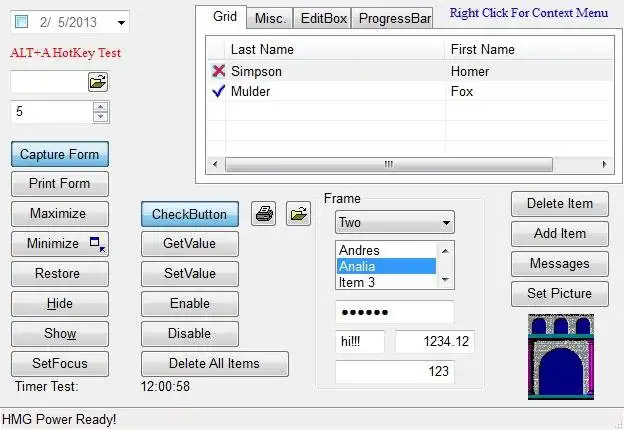Viewport: 624px width, 430px height.
Task: Click the blue checkmark on Mulder row
Action: click(218, 91)
